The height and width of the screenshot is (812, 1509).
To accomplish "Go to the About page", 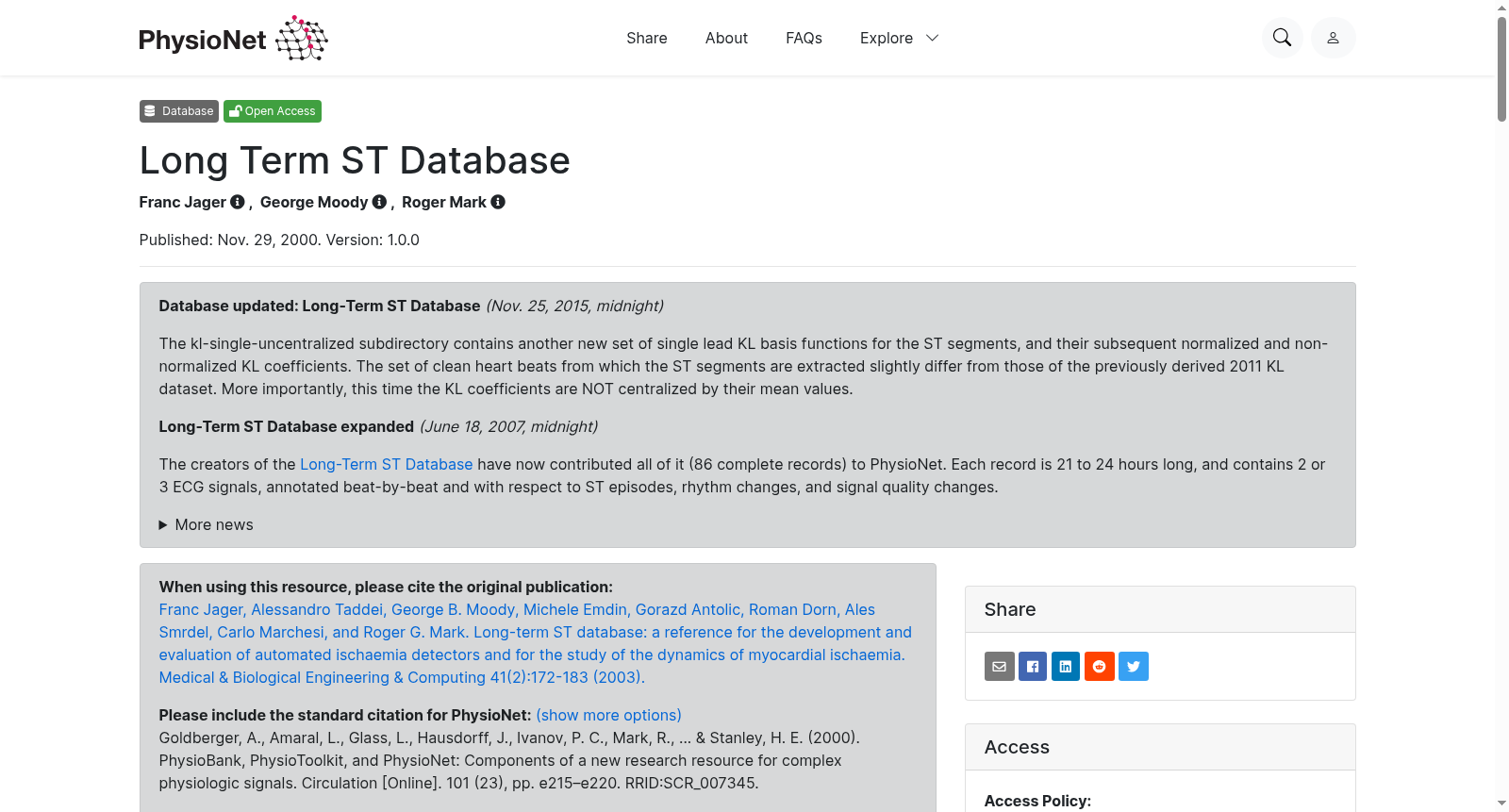I will 726,38.
